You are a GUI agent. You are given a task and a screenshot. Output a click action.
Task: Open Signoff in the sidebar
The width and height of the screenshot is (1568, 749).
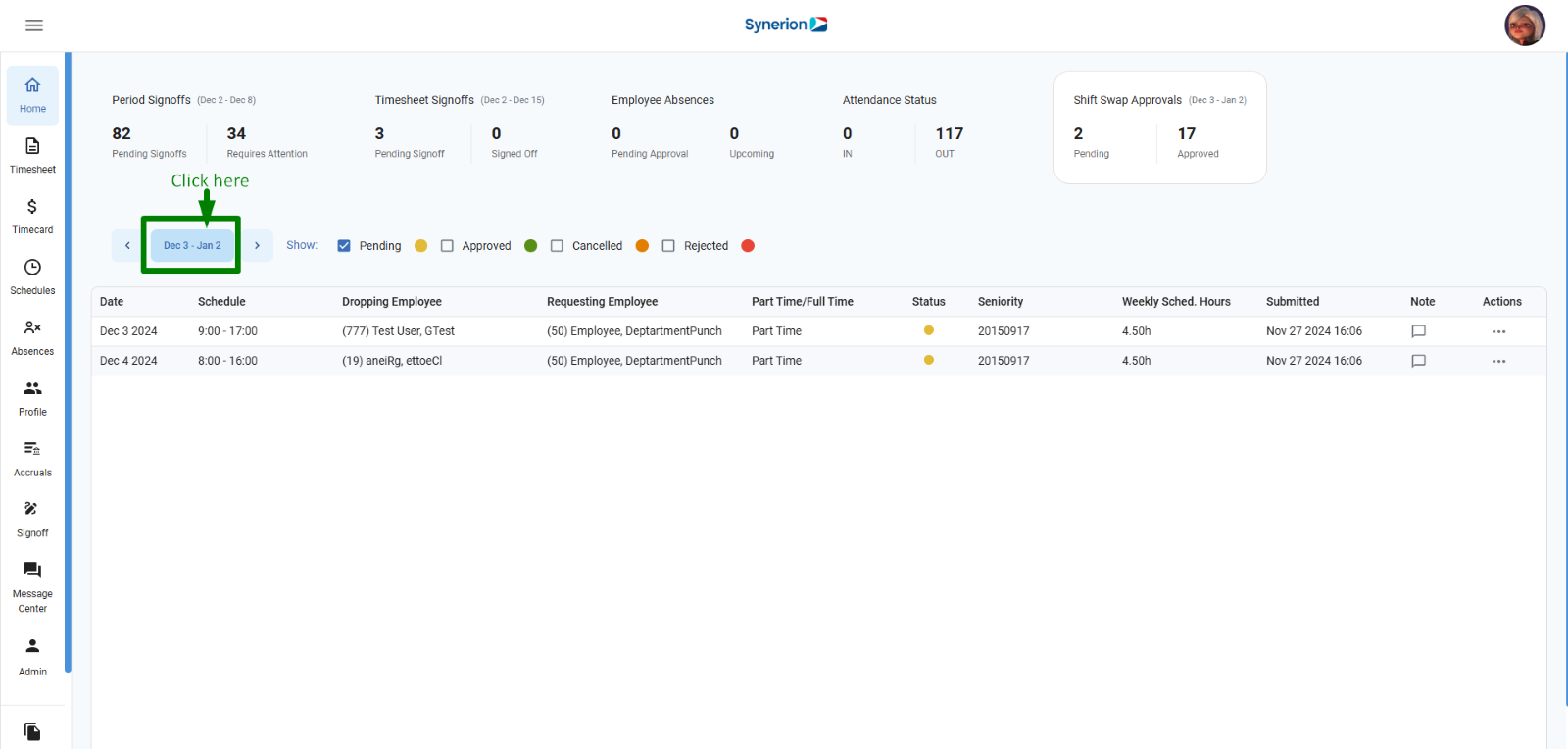(32, 521)
